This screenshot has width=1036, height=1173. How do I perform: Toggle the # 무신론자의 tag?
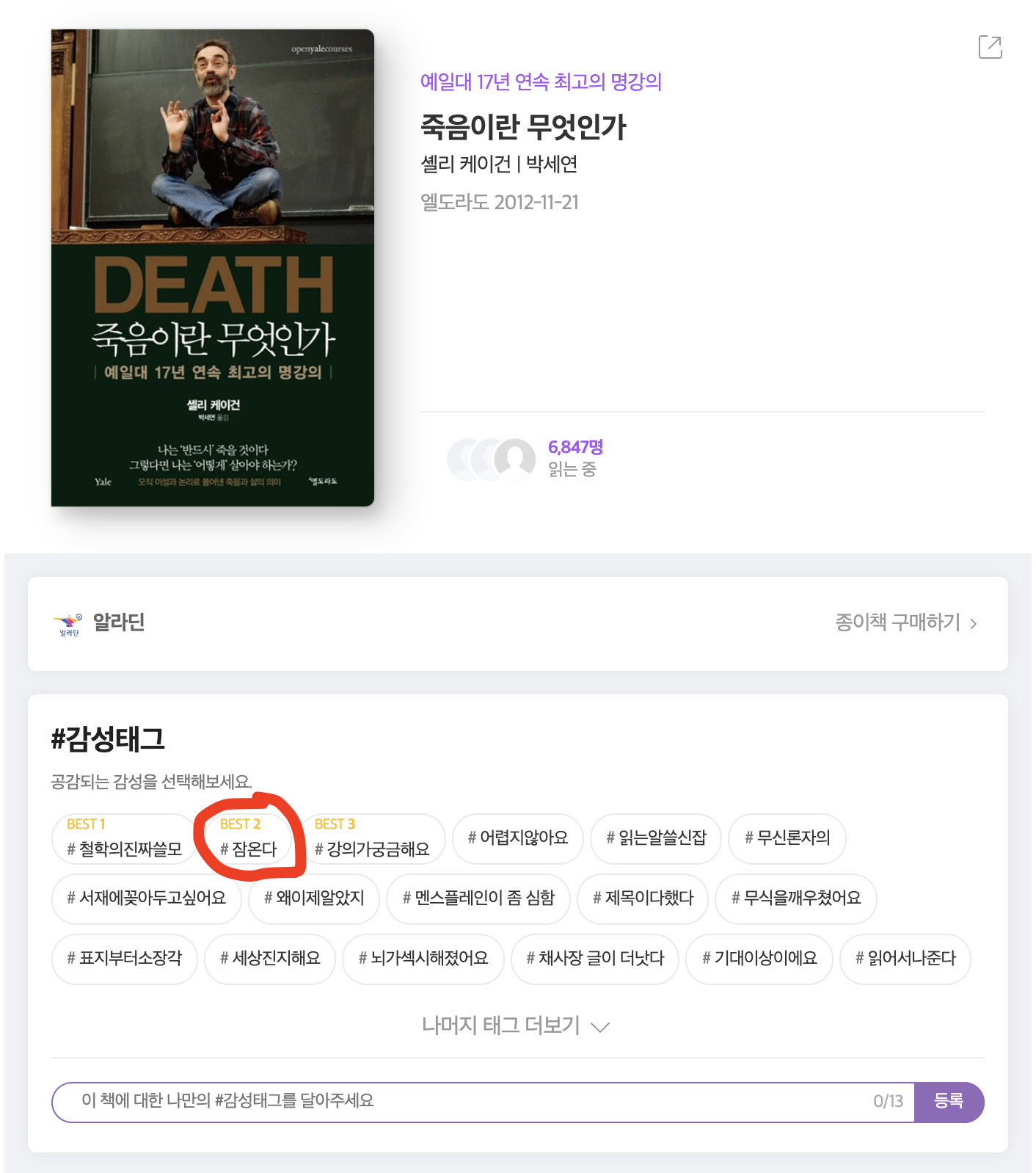click(787, 838)
